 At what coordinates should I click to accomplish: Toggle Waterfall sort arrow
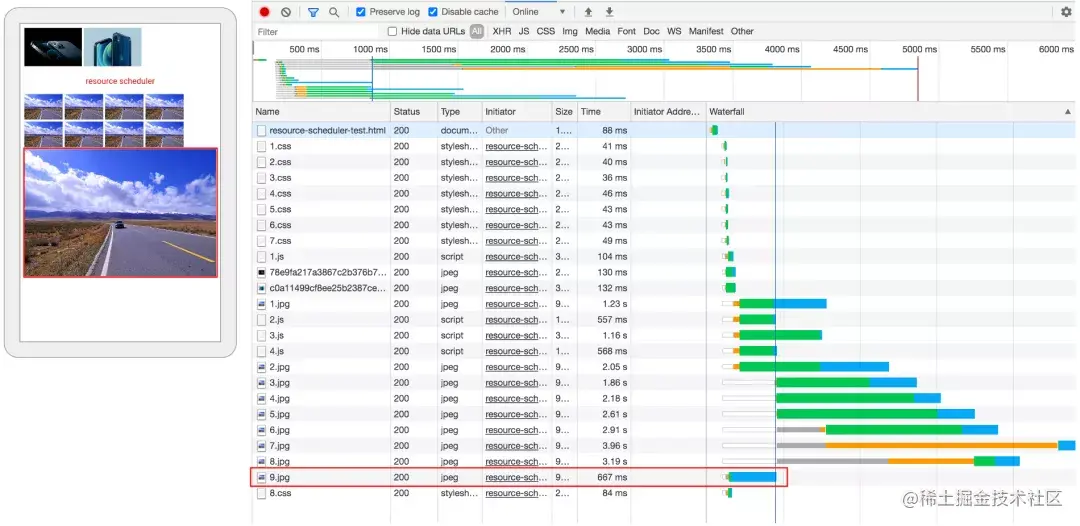coord(1068,112)
